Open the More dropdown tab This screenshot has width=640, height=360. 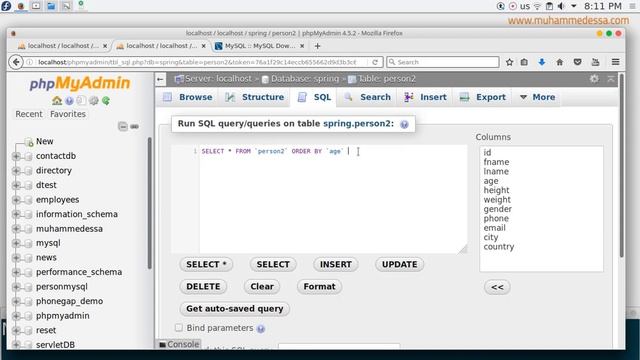coord(537,97)
